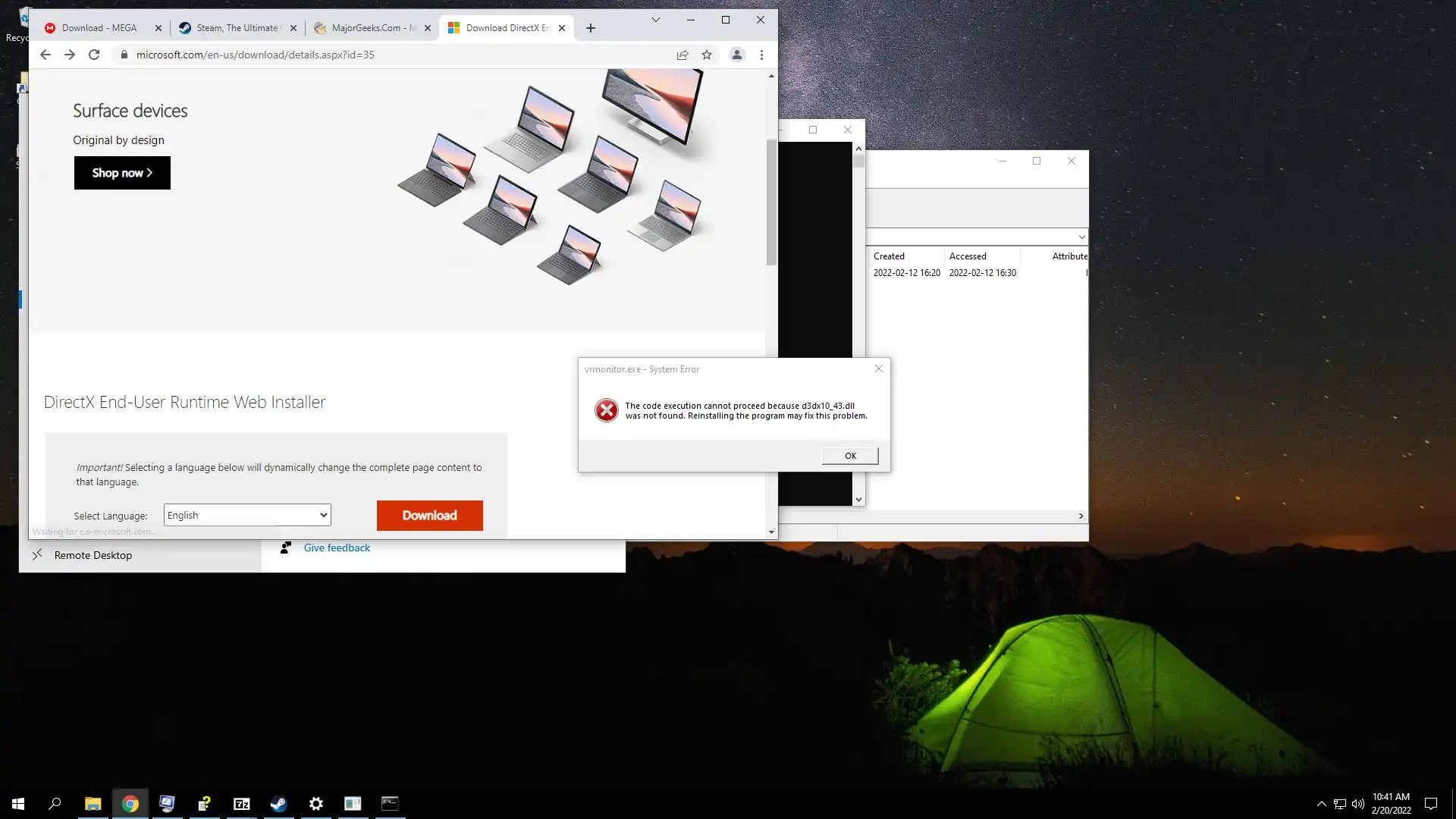Expand the Select Language dropdown

click(247, 515)
